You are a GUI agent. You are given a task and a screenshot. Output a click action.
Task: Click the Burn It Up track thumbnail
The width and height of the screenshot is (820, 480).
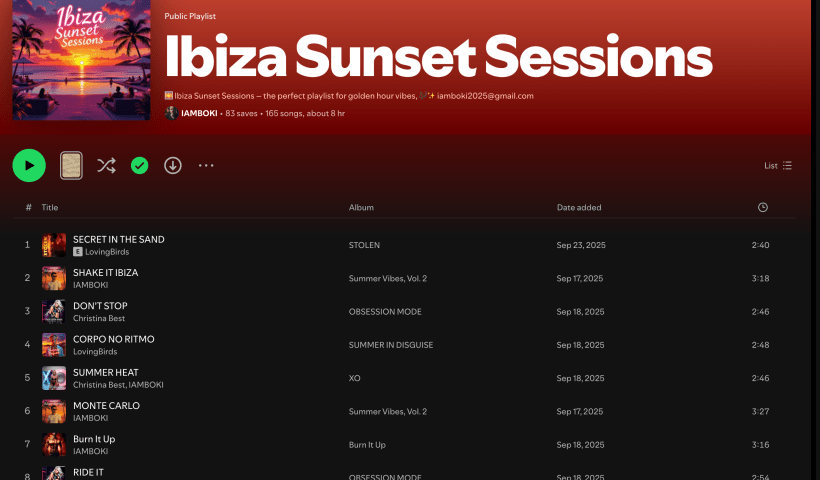[54, 445]
